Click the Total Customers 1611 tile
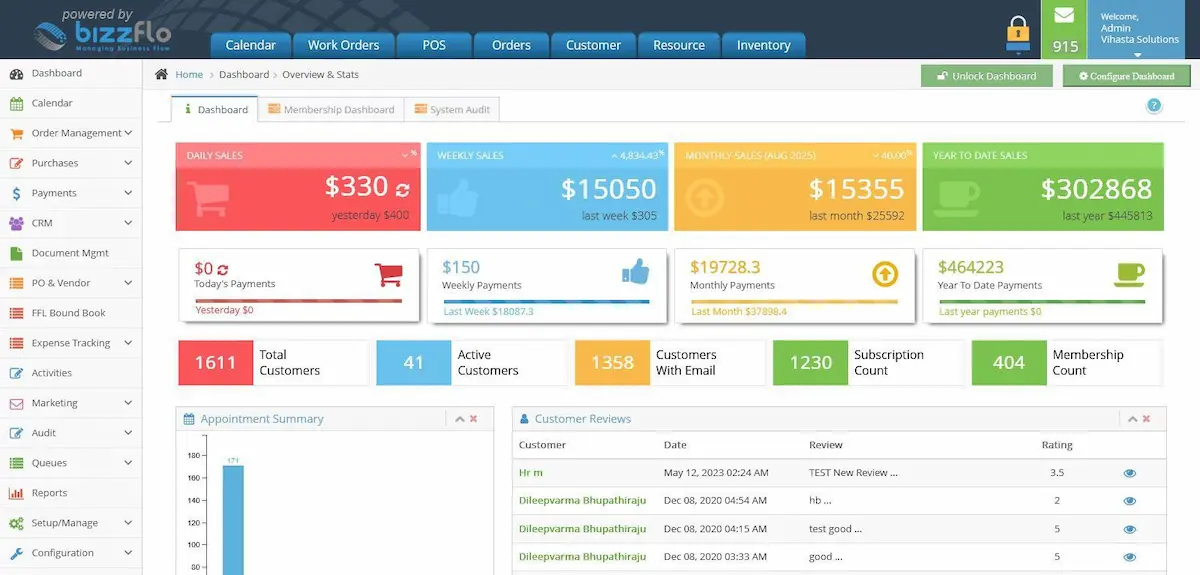The image size is (1200, 575). coord(272,363)
